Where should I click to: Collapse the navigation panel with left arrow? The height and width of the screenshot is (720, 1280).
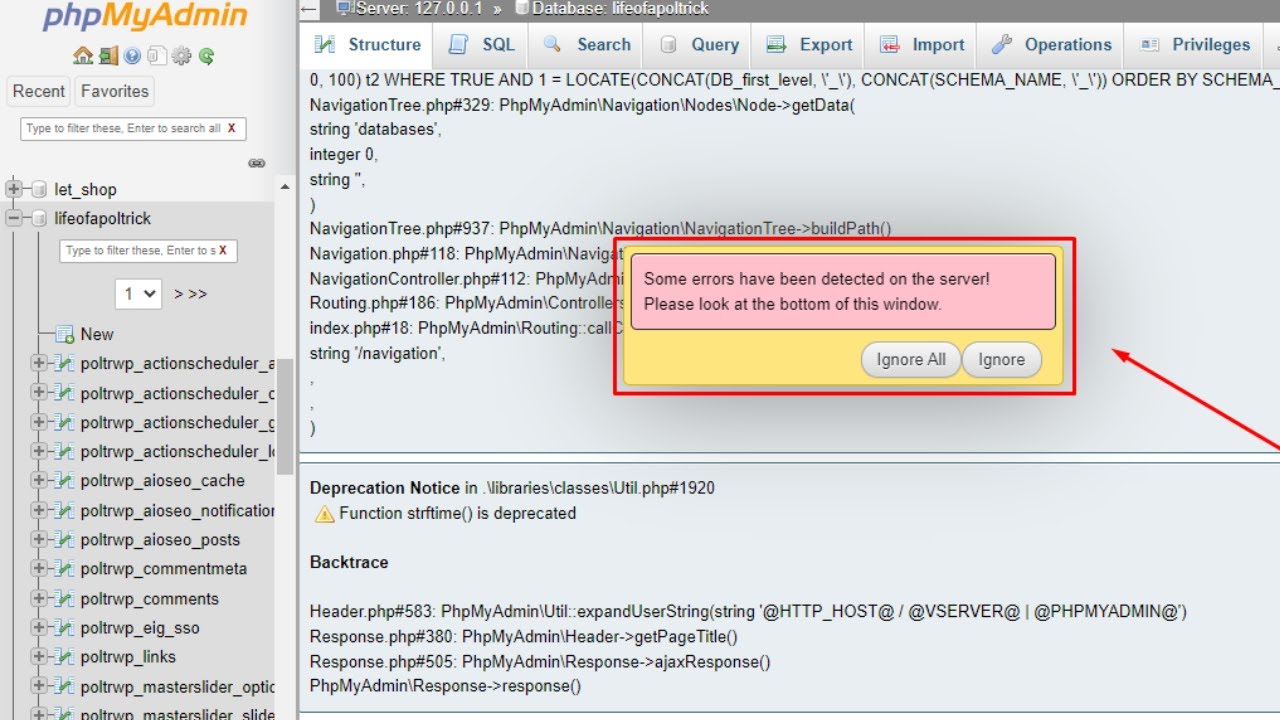pos(309,9)
